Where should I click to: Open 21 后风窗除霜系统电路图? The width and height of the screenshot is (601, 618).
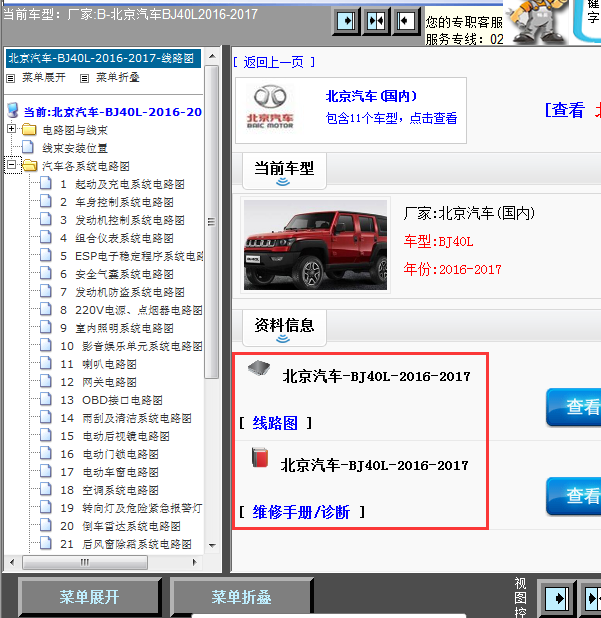(x=126, y=544)
